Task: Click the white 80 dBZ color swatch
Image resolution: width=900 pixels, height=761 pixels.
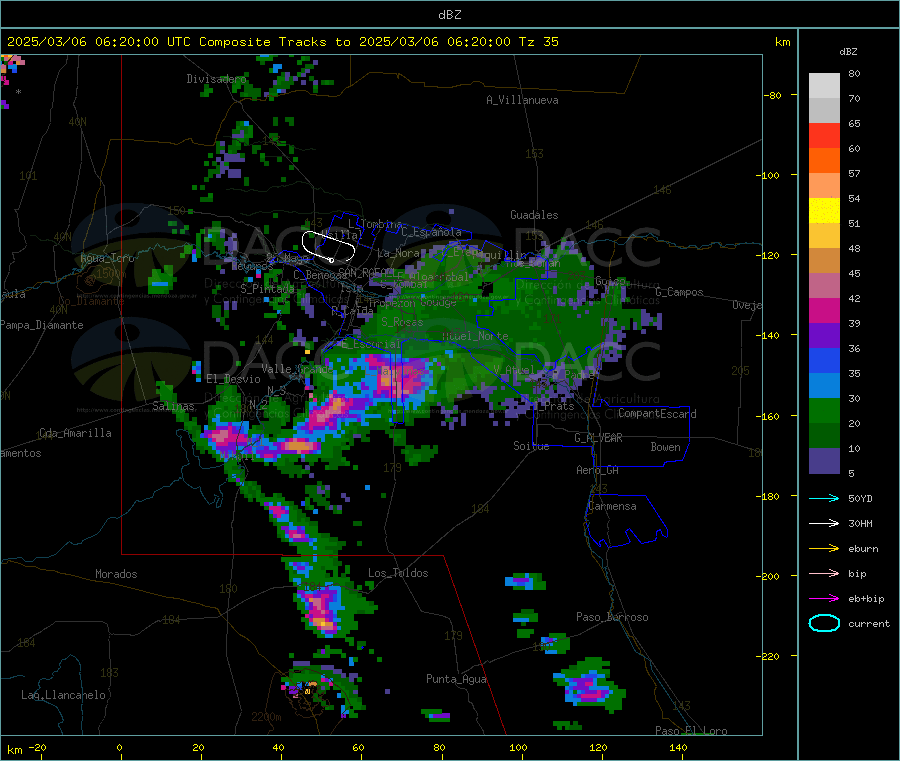Action: (x=824, y=86)
